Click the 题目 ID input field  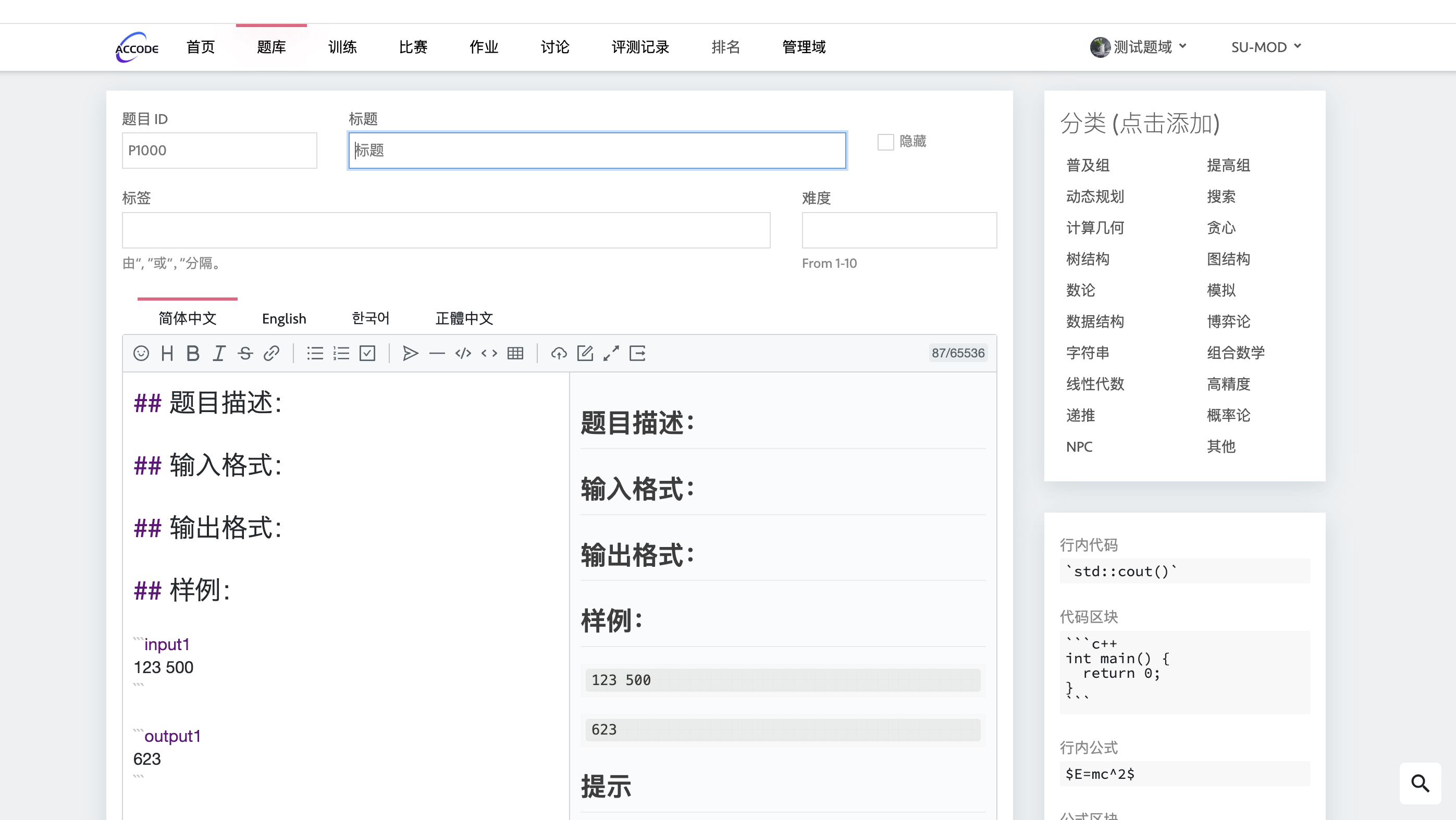coord(219,151)
